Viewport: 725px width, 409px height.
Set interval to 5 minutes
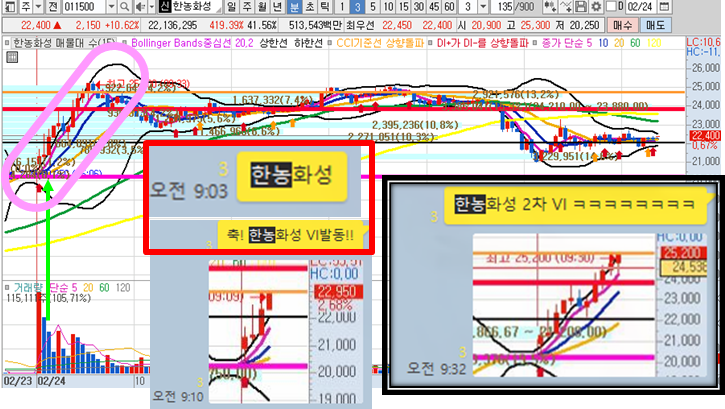click(x=373, y=6)
